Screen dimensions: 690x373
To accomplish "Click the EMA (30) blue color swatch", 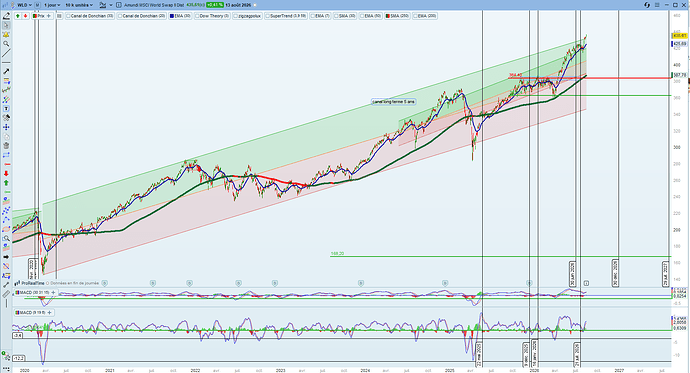I will click(172, 16).
